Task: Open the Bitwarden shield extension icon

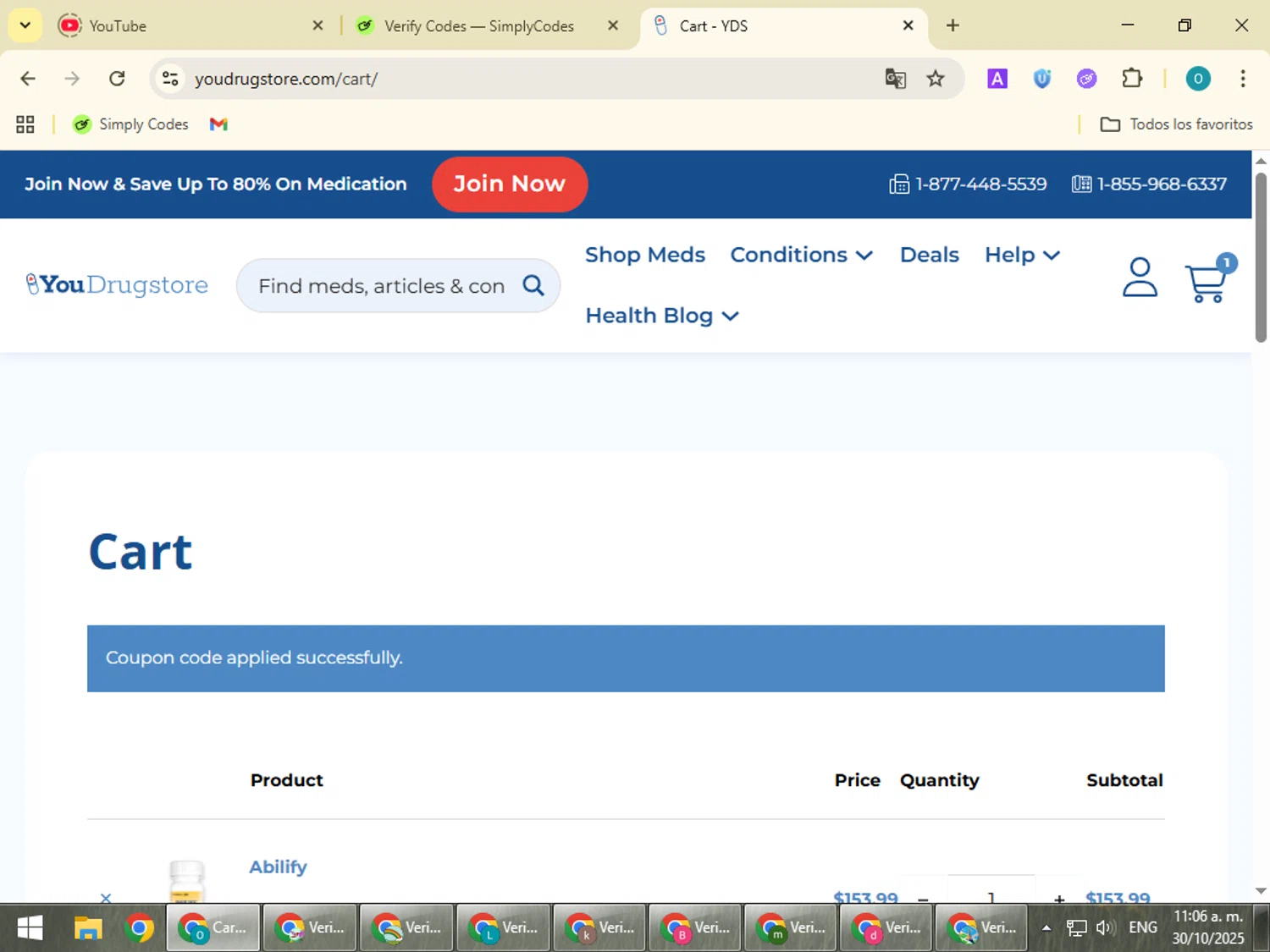Action: coord(1042,79)
